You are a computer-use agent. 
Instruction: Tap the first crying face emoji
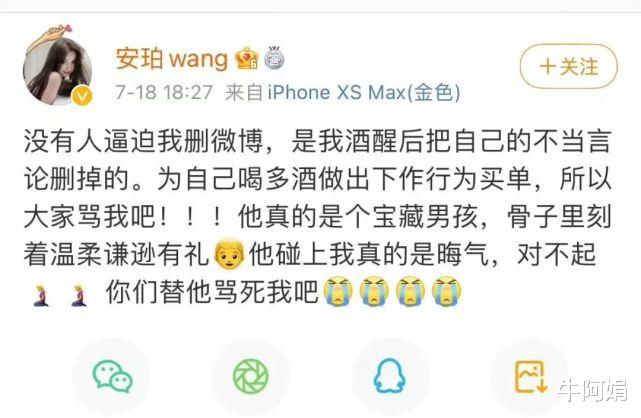[x=338, y=291]
